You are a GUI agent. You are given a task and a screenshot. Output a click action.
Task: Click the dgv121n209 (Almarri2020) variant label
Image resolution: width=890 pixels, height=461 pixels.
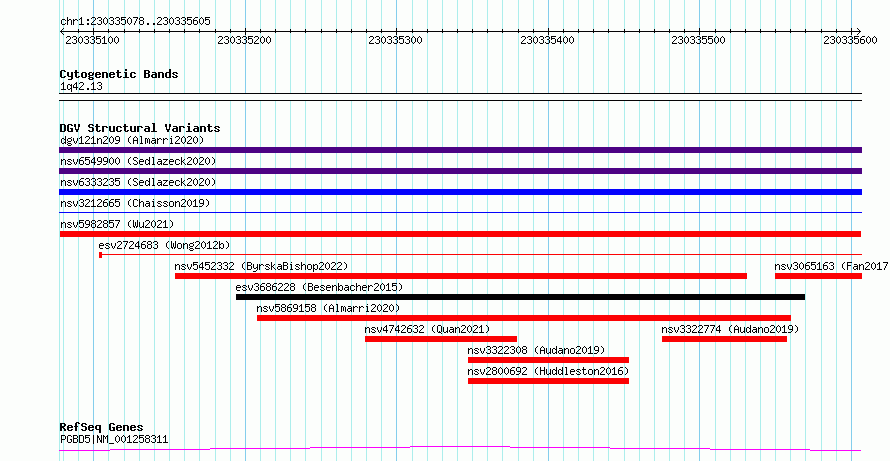(132, 140)
